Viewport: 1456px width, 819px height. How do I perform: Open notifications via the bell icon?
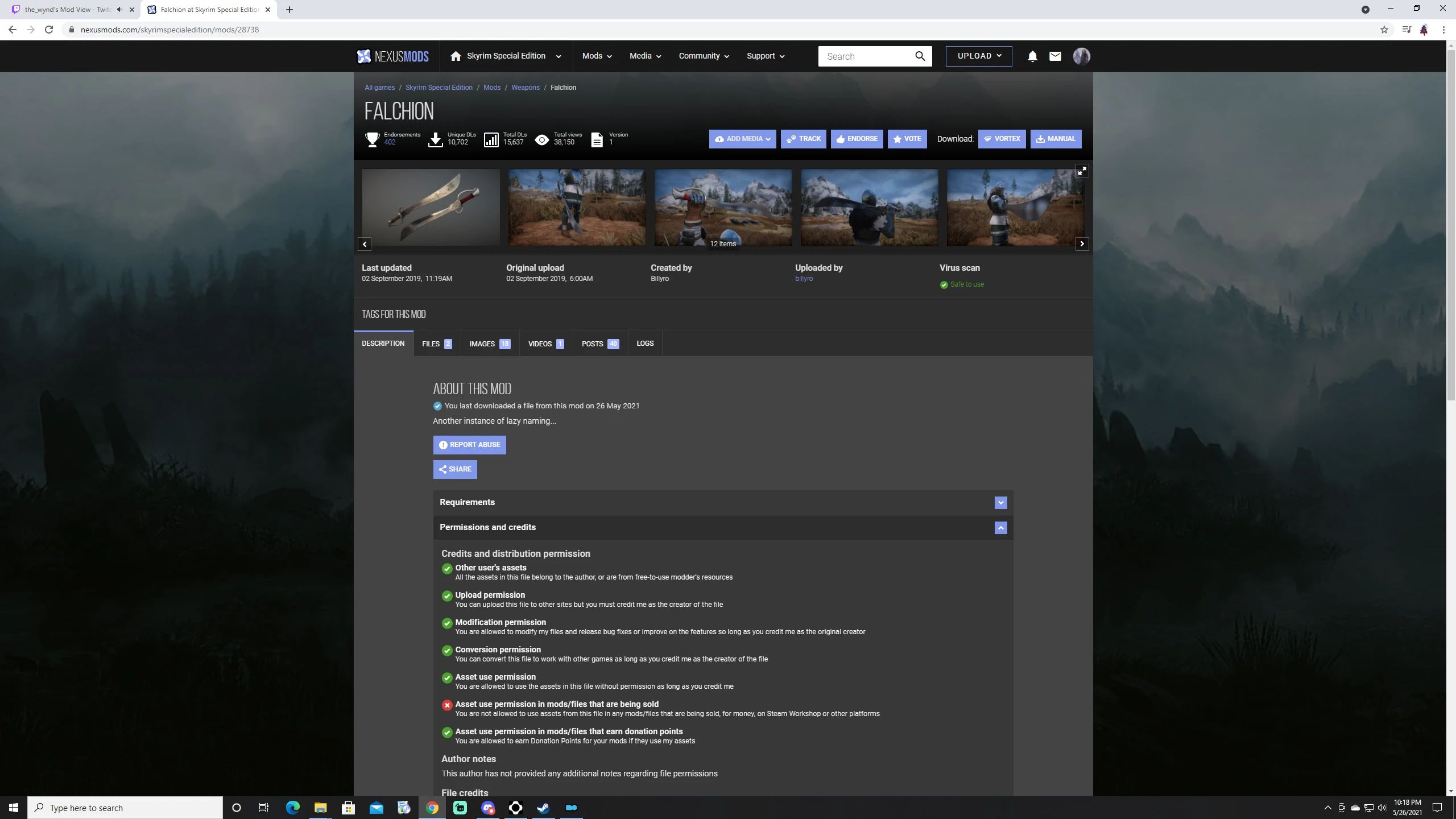(x=1031, y=56)
